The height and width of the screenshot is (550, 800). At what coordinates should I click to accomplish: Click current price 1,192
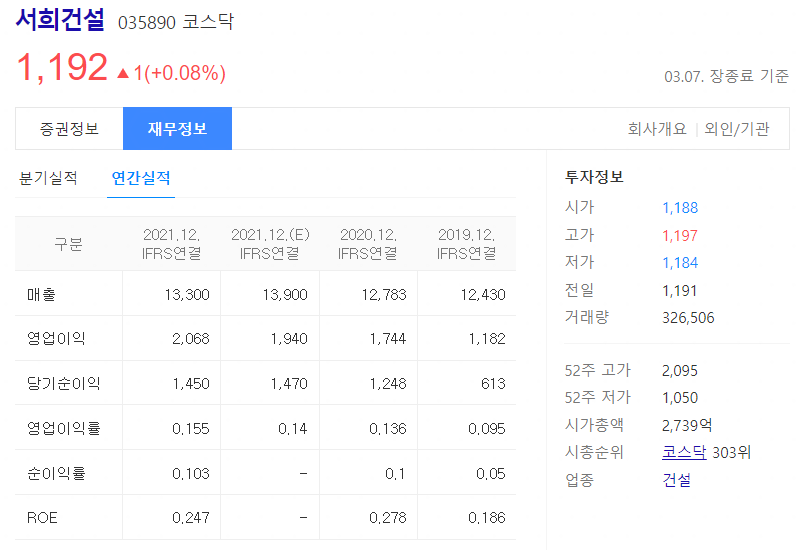coord(62,67)
